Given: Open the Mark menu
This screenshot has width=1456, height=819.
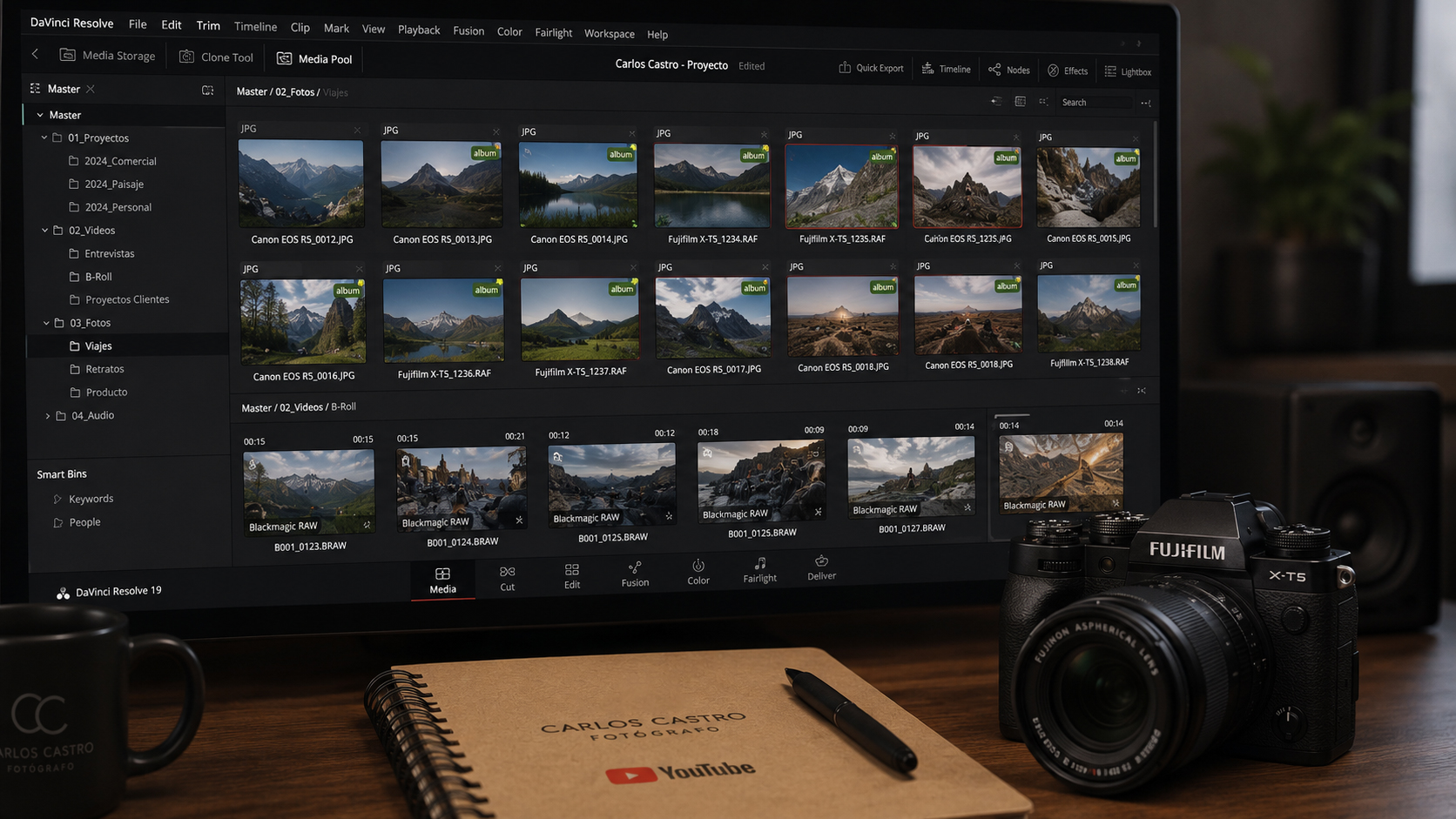Looking at the screenshot, I should tap(336, 28).
